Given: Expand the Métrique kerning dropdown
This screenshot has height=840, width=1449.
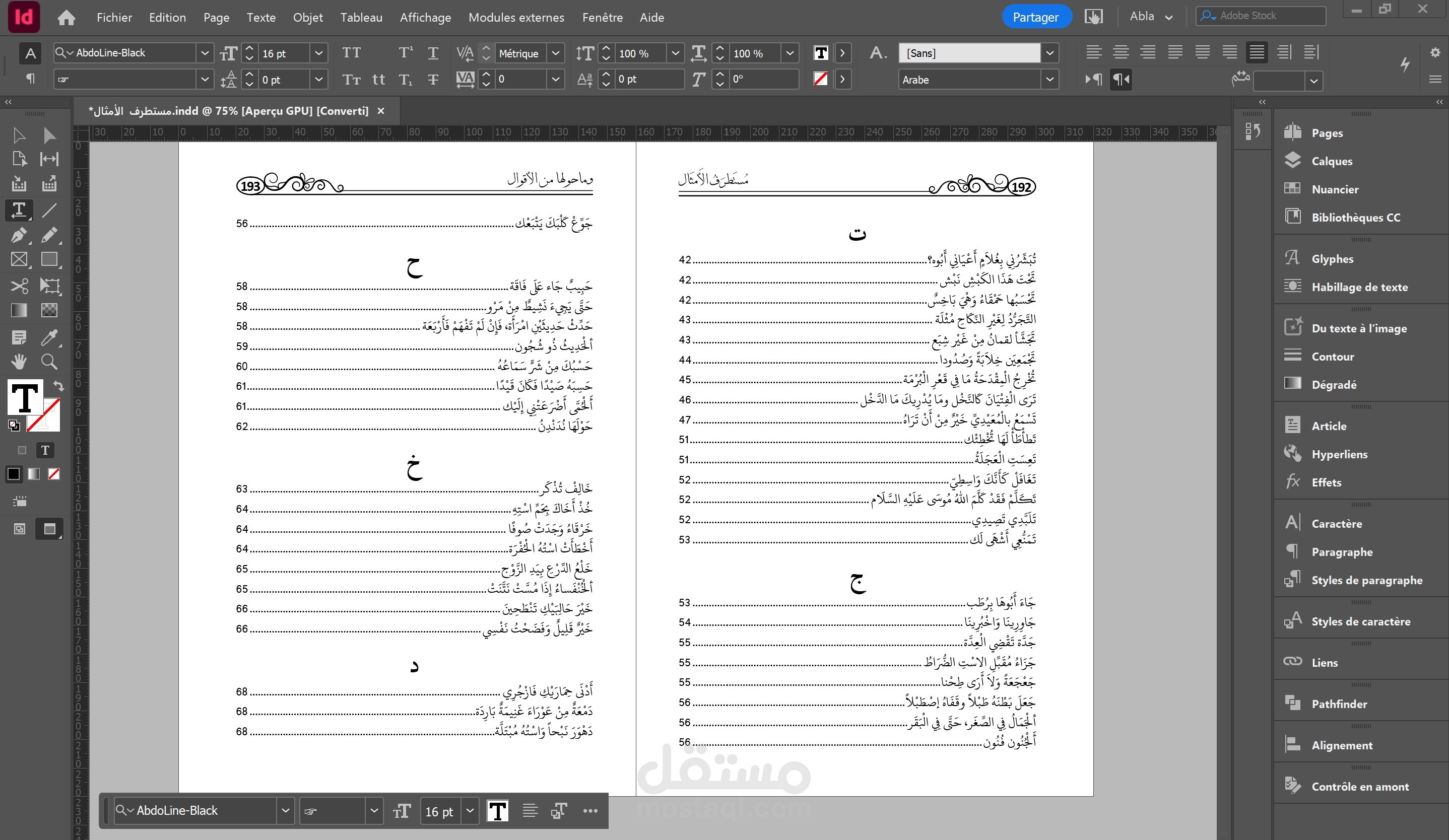Looking at the screenshot, I should click(x=555, y=53).
